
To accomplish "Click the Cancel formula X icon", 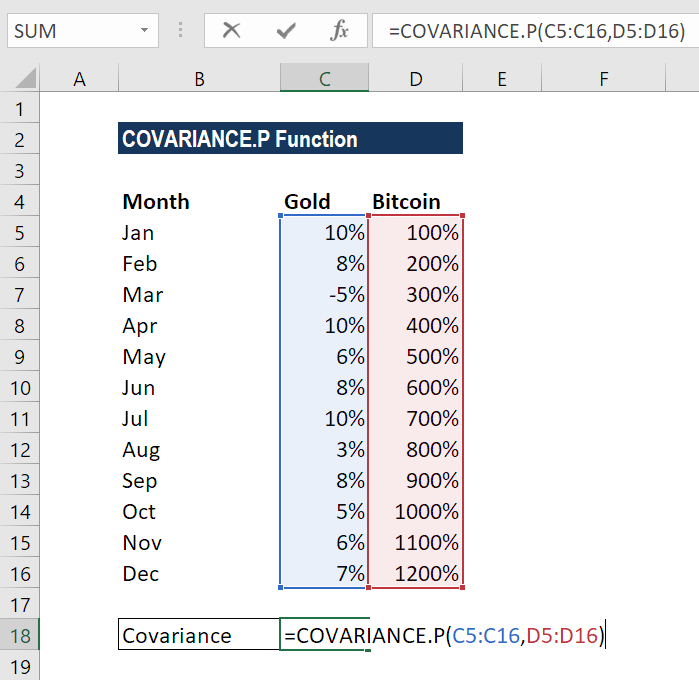I will click(x=232, y=31).
